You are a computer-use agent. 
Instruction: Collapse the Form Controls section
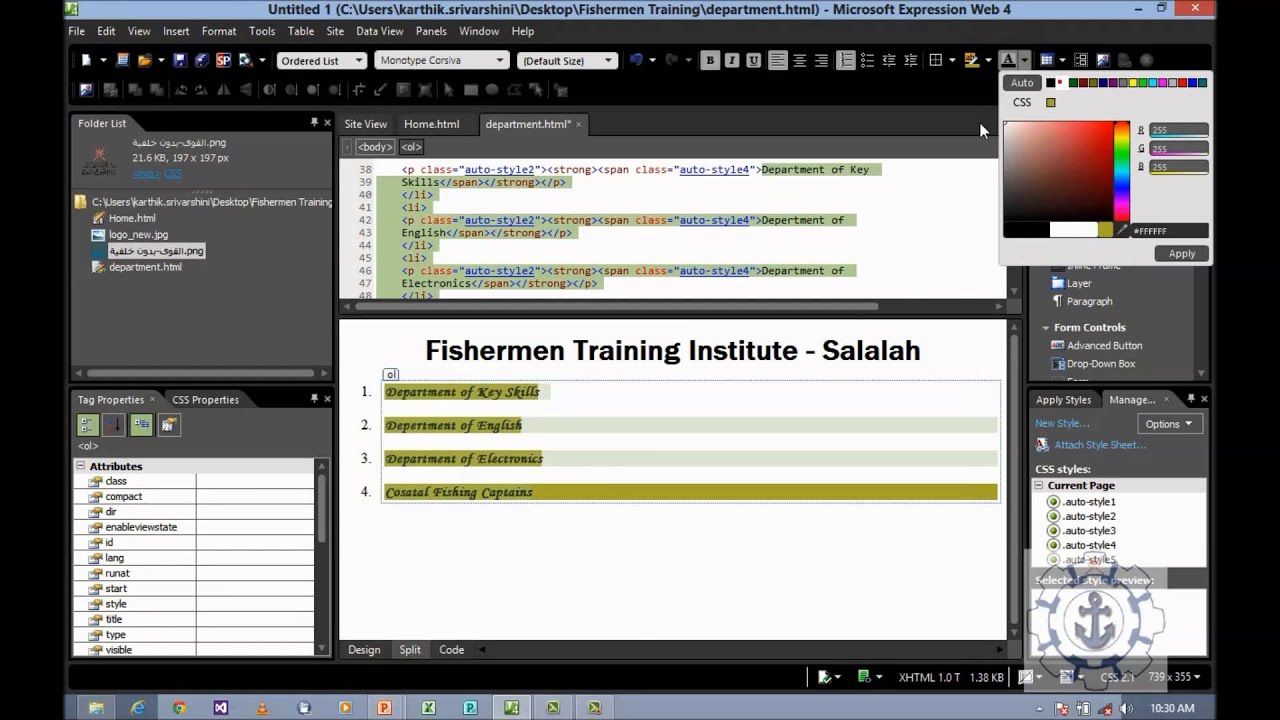click(x=1045, y=327)
